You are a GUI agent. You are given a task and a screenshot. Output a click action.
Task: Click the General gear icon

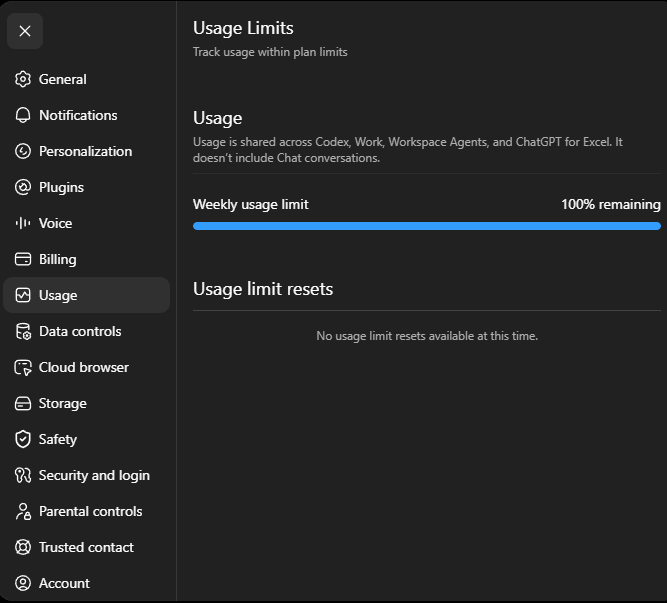[23, 80]
